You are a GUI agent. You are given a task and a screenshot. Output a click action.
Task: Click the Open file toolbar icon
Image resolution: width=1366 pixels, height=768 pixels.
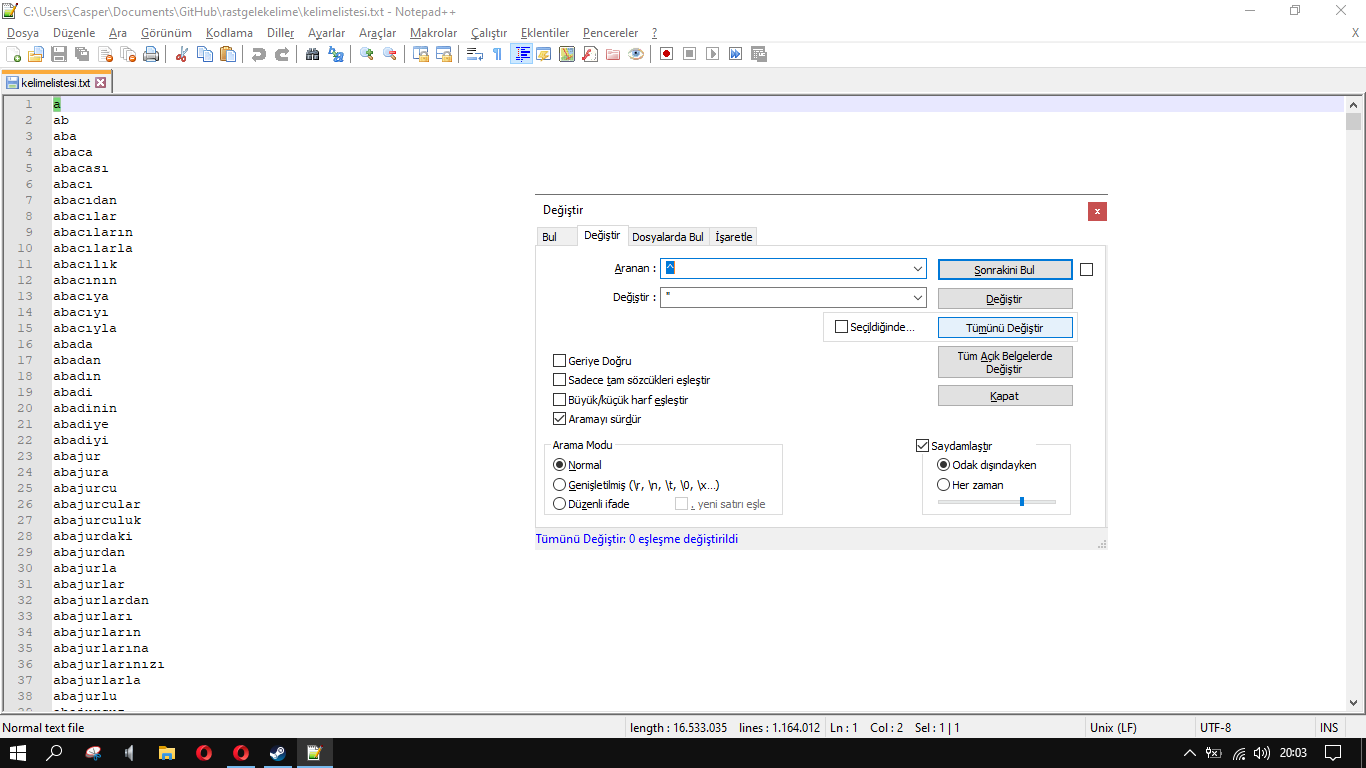(x=36, y=54)
